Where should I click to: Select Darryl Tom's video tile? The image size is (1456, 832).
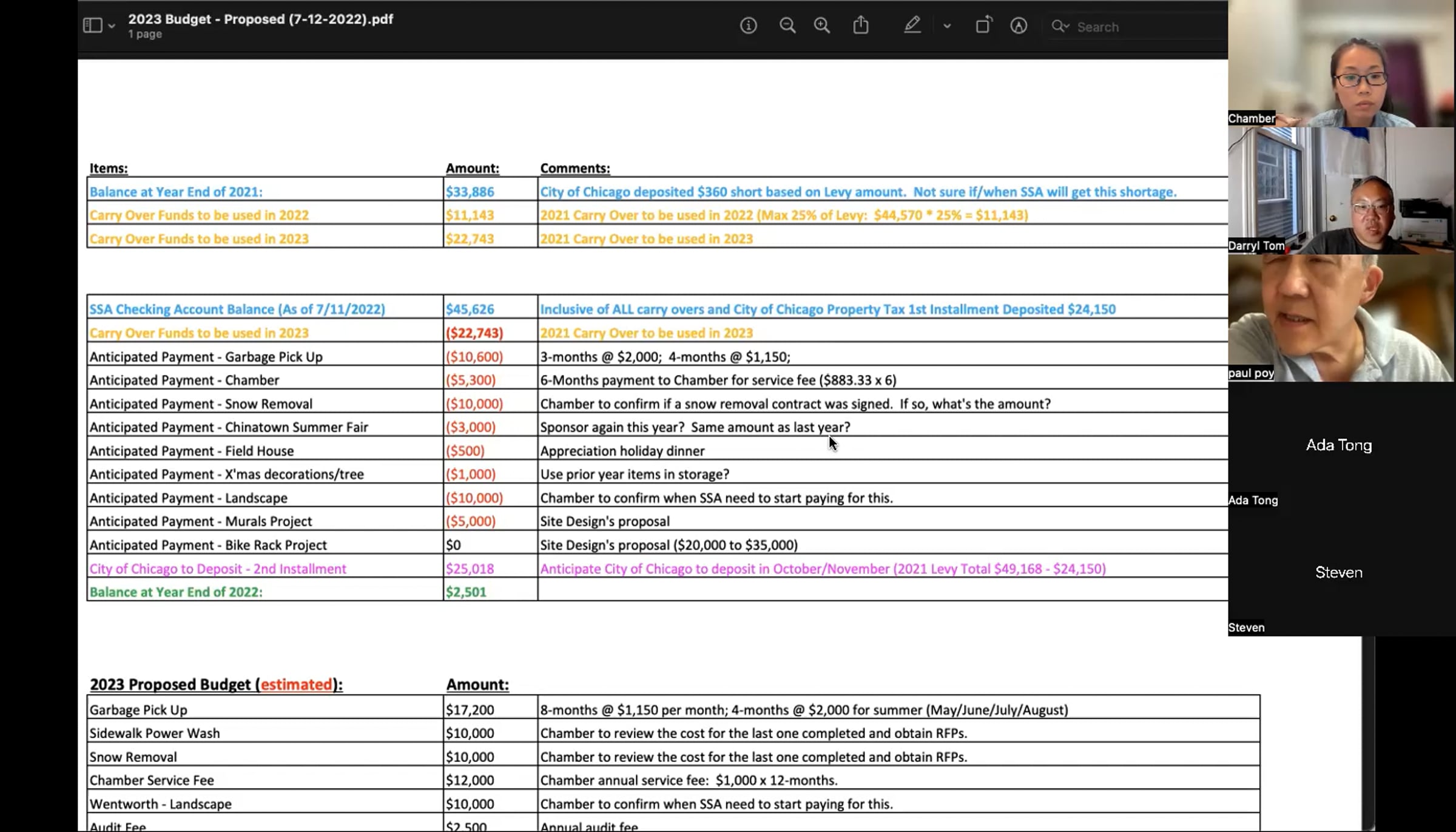point(1341,191)
